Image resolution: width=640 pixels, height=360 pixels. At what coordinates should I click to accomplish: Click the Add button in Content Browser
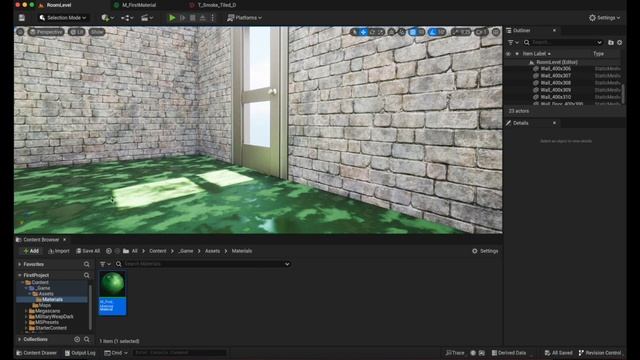pos(31,251)
